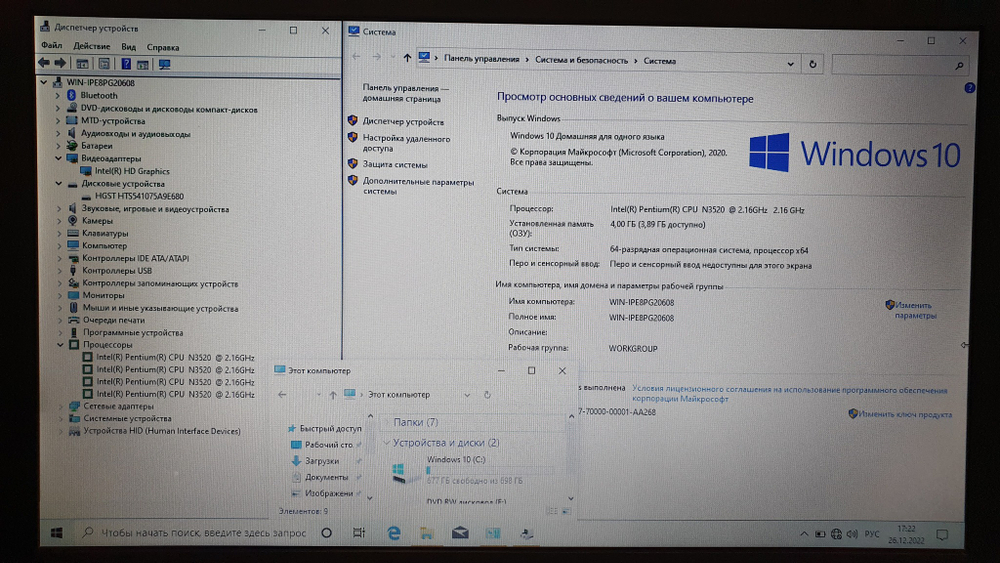The height and width of the screenshot is (563, 1000).
Task: Expand the Контроллеры USB node
Action: 59,271
